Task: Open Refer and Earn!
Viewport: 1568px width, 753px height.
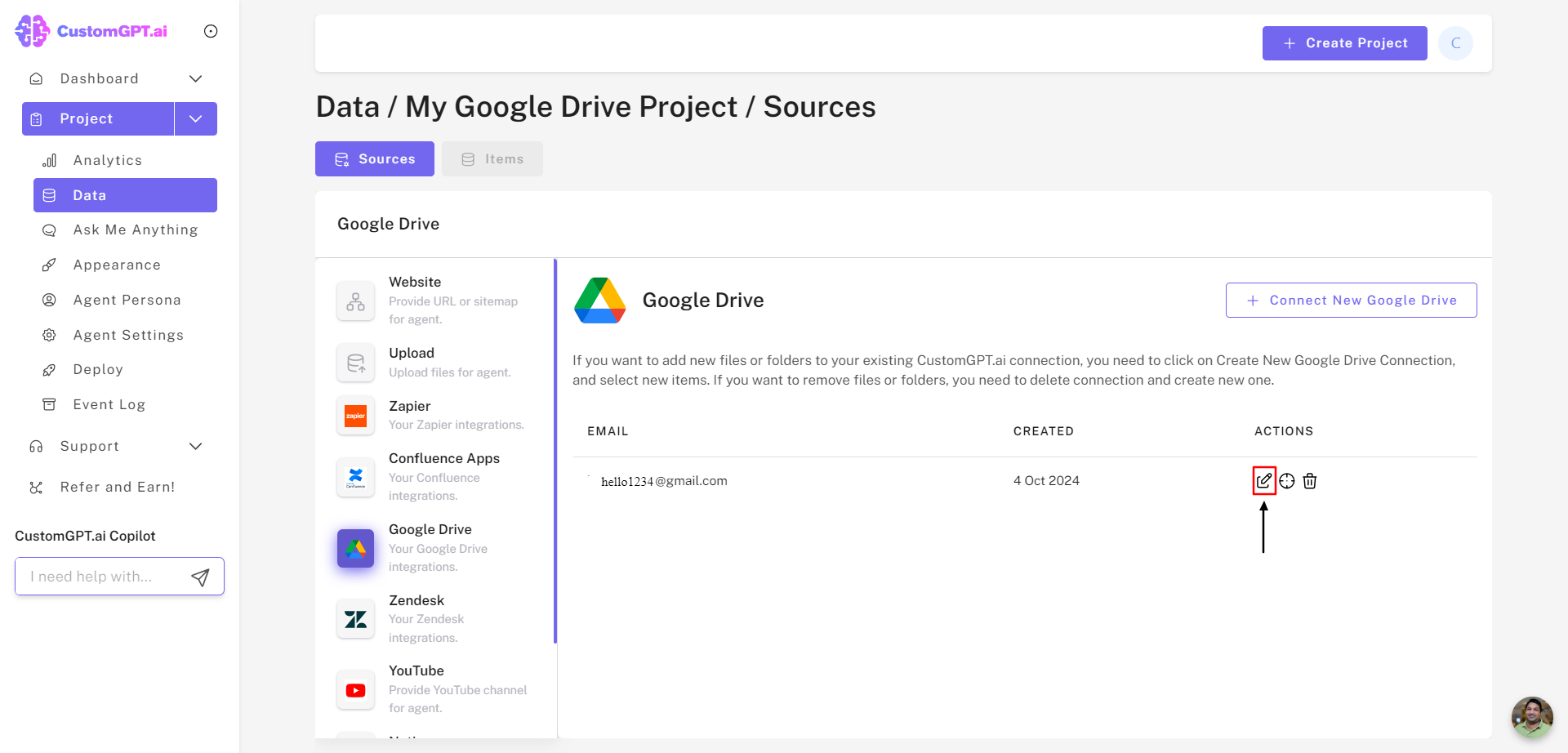Action: coord(118,487)
